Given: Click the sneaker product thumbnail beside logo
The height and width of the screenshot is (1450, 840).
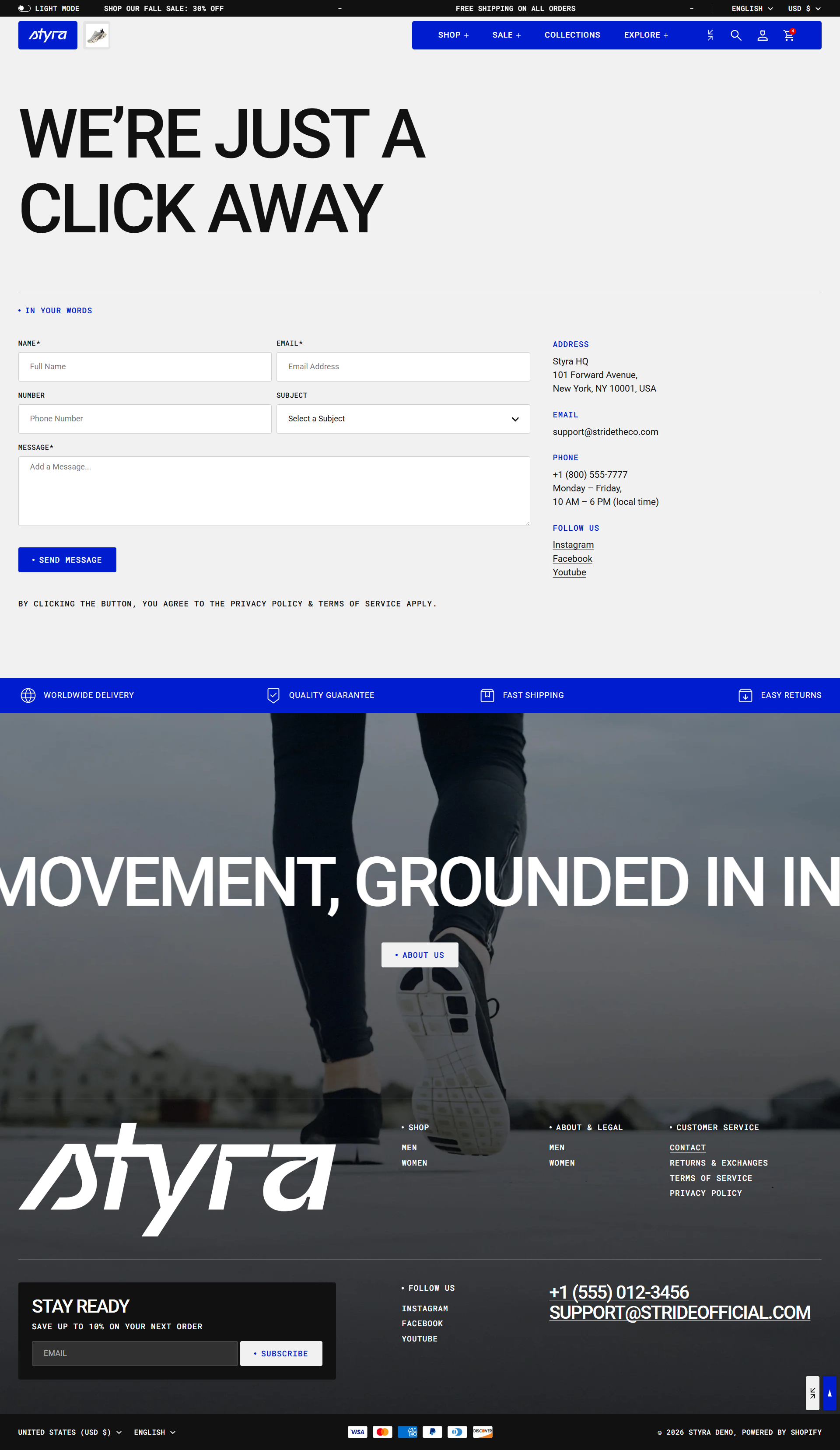Looking at the screenshot, I should pyautogui.click(x=97, y=36).
